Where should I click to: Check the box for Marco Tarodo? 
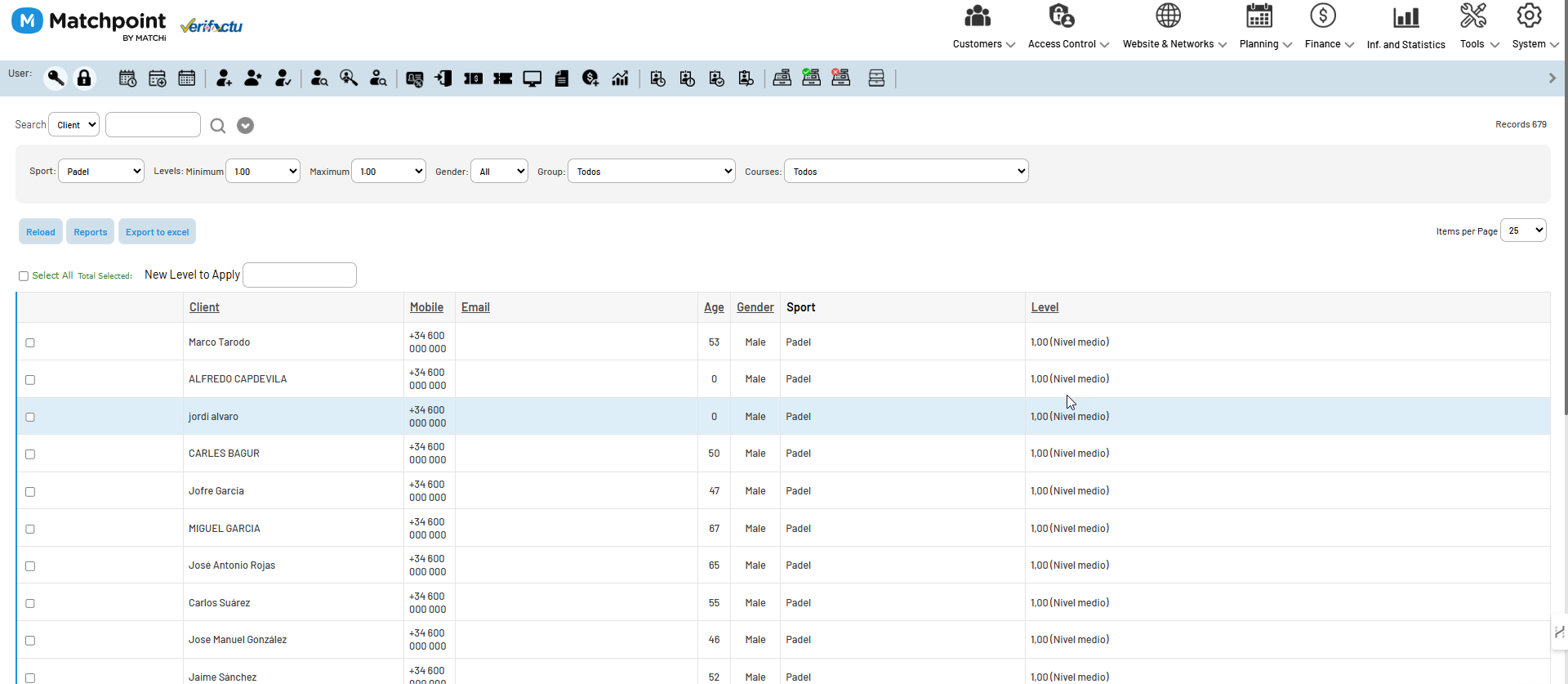30,342
